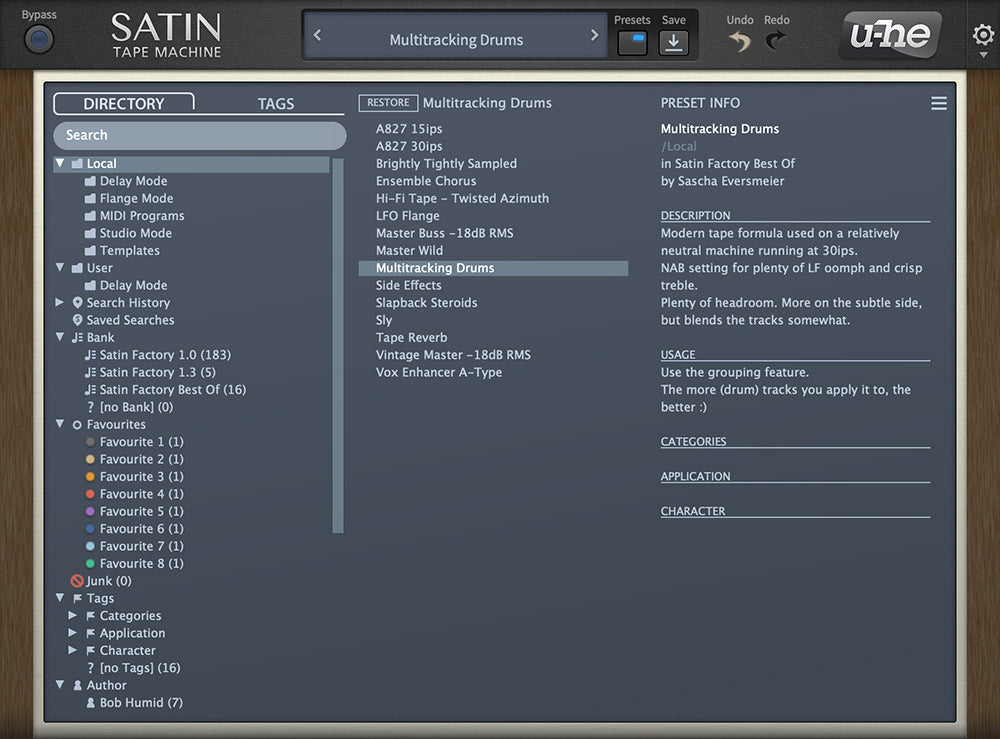Select the blue Favourite 6 dot
Screen dimensions: 1000x739
click(x=90, y=529)
